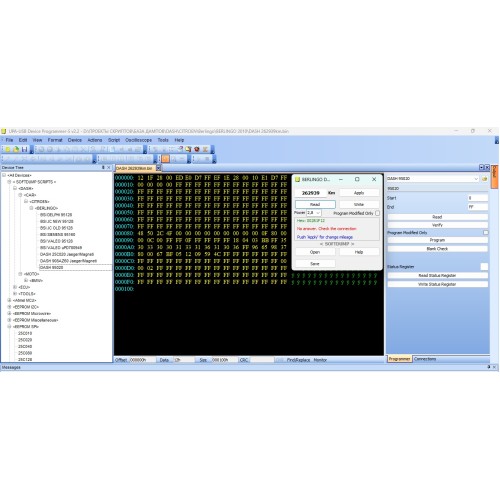Open the file tab list dropdown arrow

[x=159, y=168]
